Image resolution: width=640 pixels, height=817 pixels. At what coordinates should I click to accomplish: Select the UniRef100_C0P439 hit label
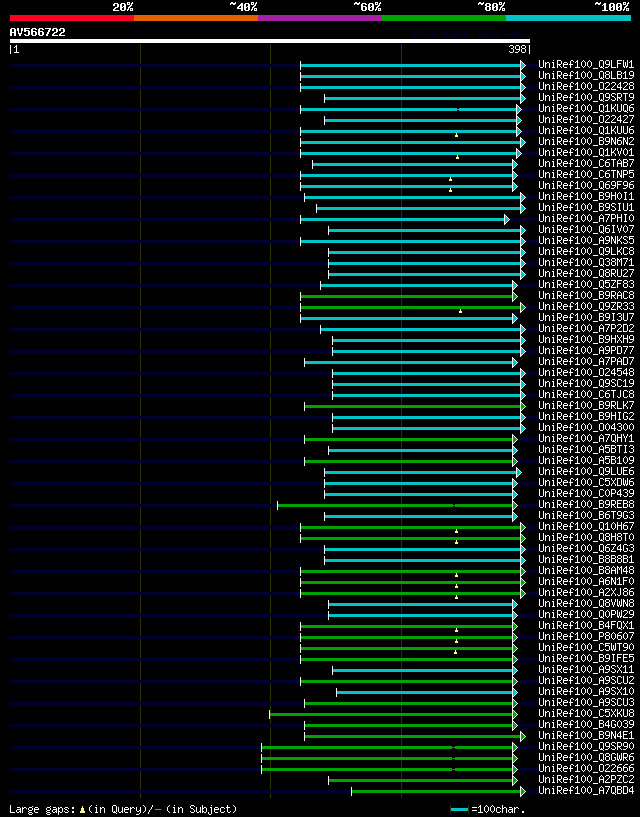click(x=586, y=493)
